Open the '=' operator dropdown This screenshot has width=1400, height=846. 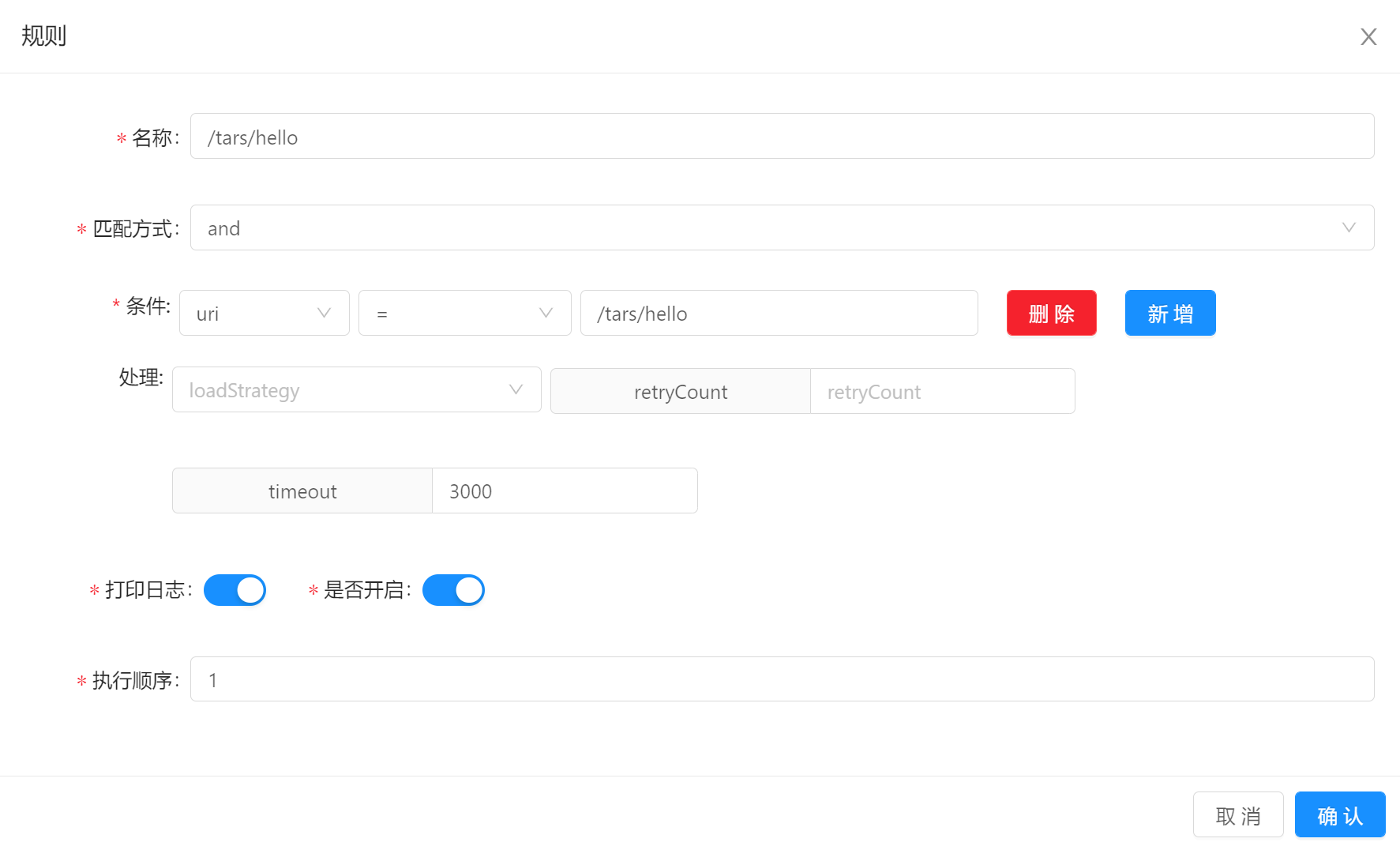[x=464, y=314]
